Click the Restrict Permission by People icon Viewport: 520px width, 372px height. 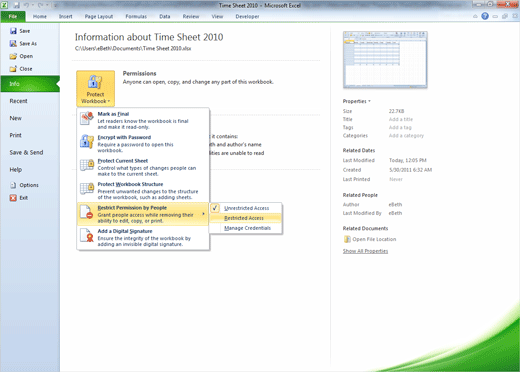tap(87, 212)
